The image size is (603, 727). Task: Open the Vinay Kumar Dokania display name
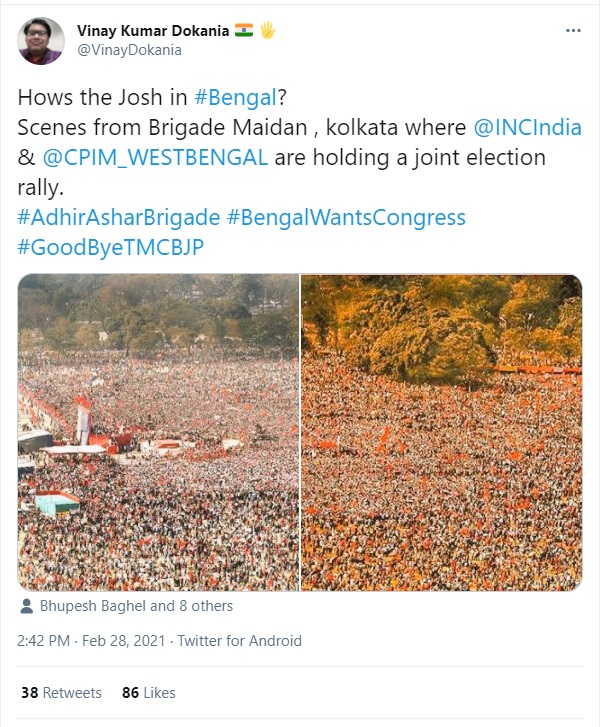152,31
